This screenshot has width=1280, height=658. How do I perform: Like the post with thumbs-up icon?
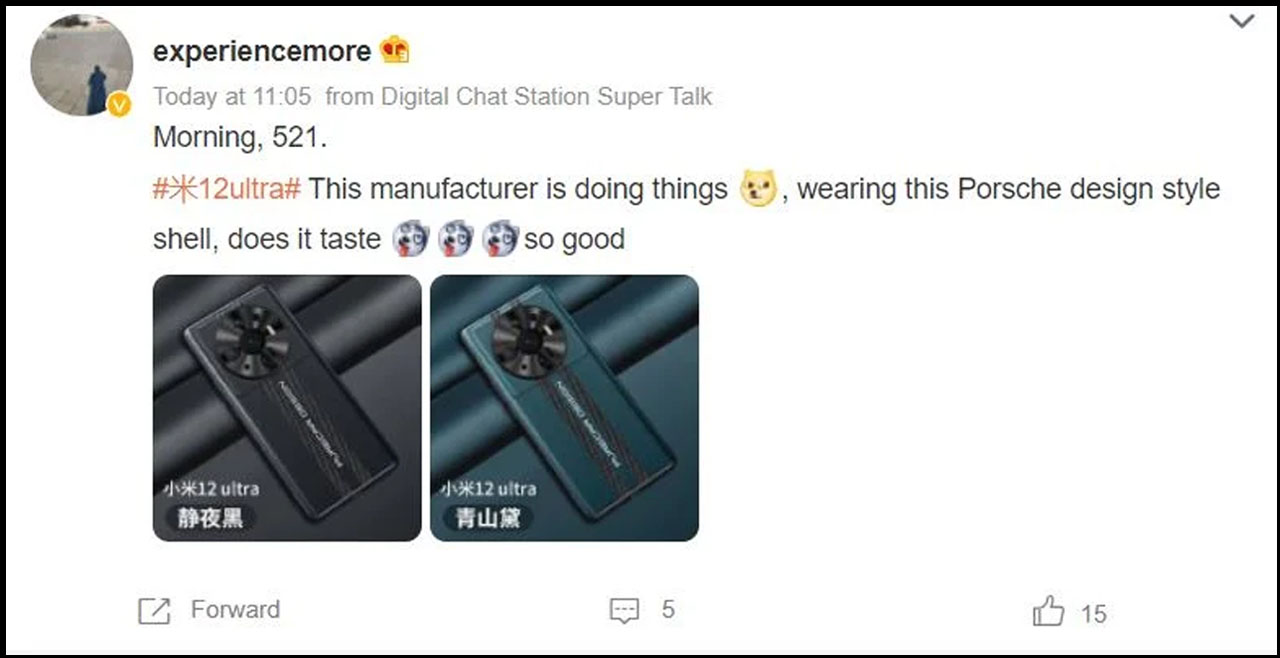pos(1048,610)
